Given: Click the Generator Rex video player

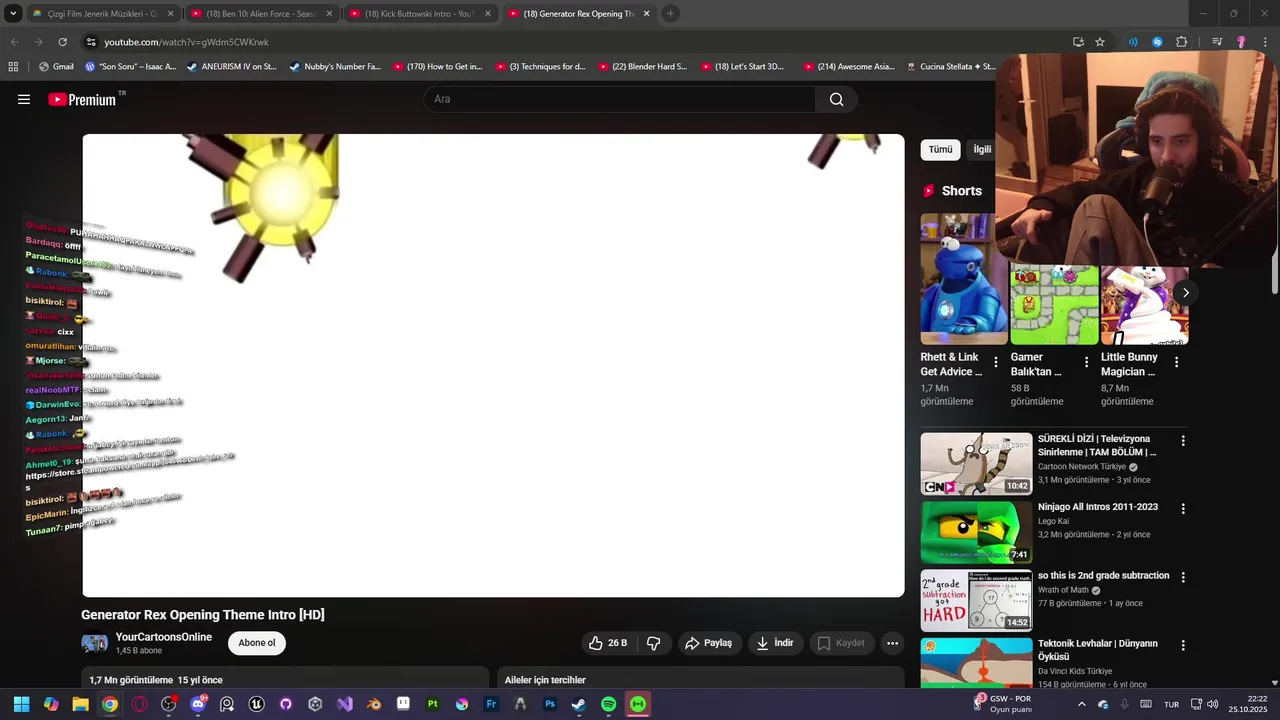Looking at the screenshot, I should click(x=493, y=366).
